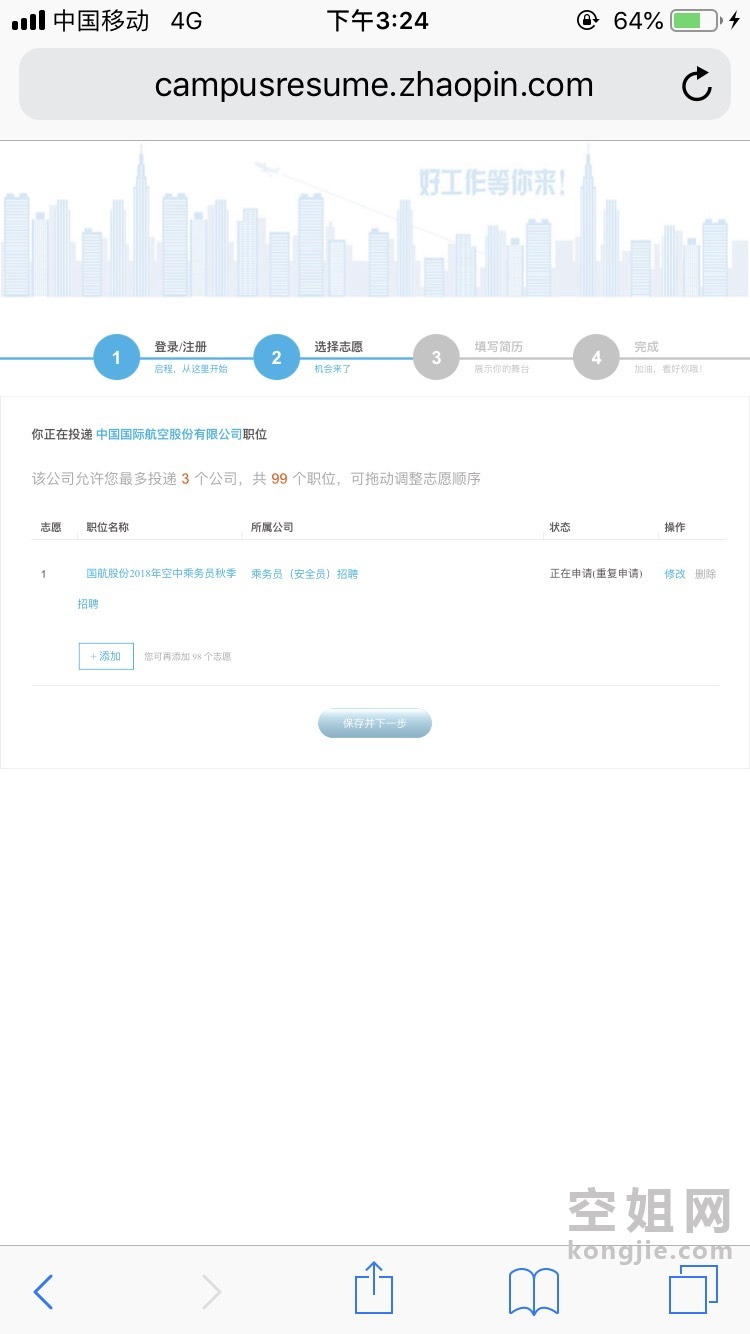Select step 3 circle 填写简历
Screen dimensions: 750x1334
(x=436, y=357)
